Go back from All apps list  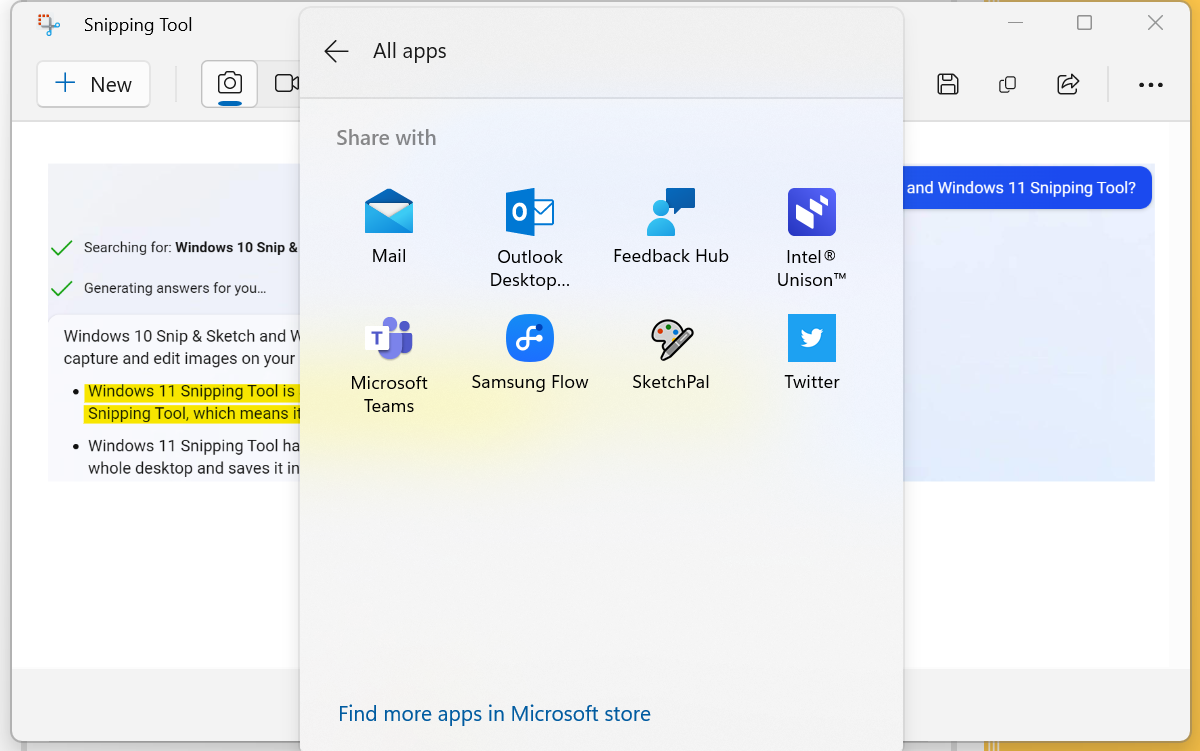coord(337,52)
